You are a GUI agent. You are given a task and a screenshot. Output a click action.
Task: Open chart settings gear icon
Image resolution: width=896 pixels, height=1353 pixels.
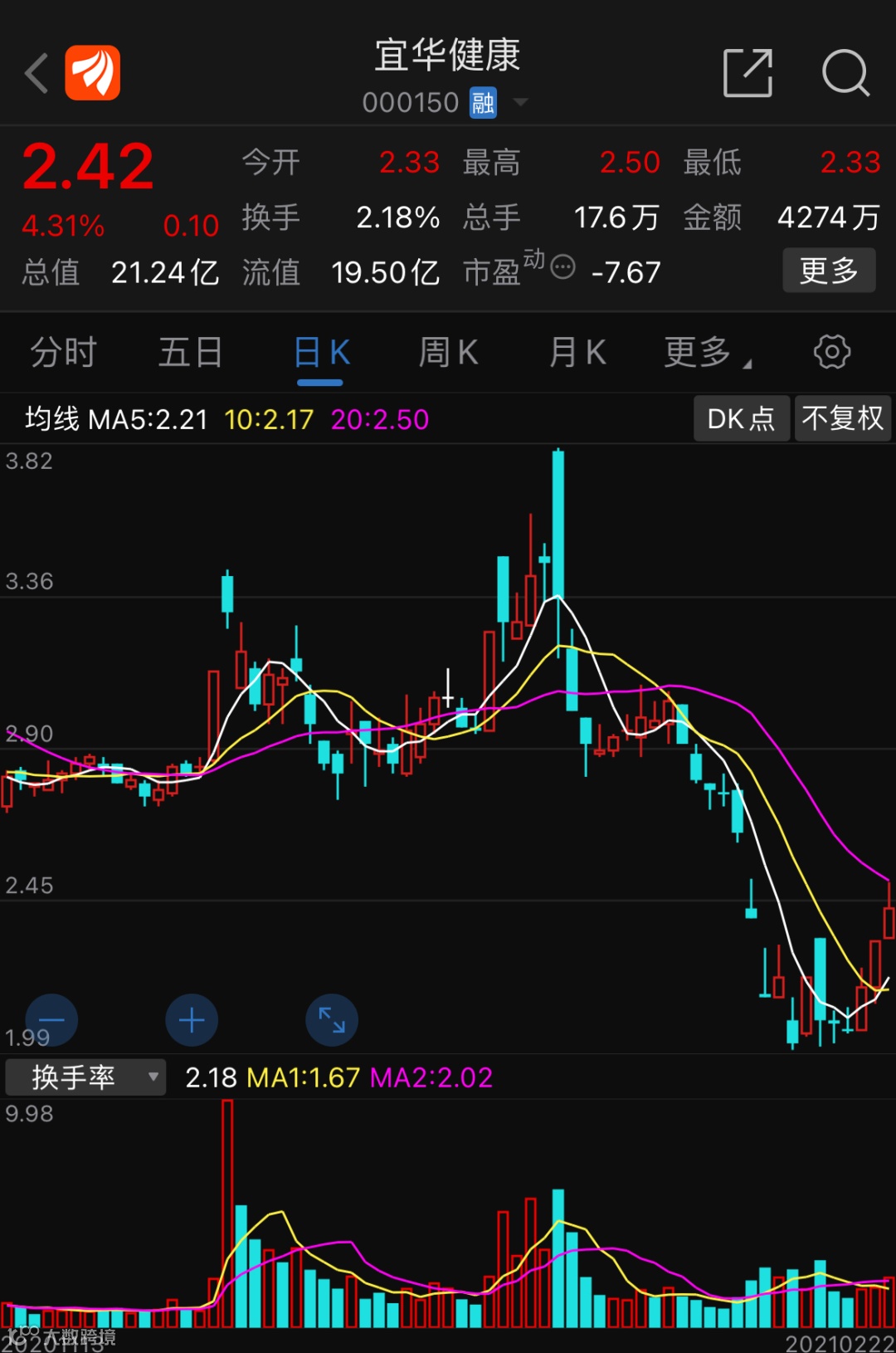(x=831, y=352)
